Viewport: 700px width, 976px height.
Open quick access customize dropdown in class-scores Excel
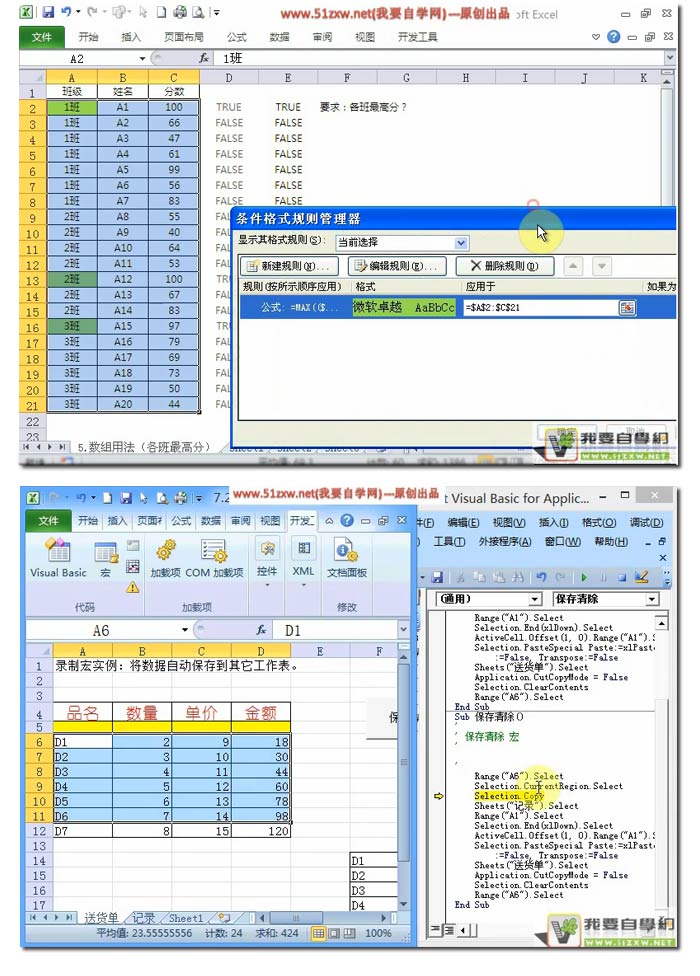216,12
